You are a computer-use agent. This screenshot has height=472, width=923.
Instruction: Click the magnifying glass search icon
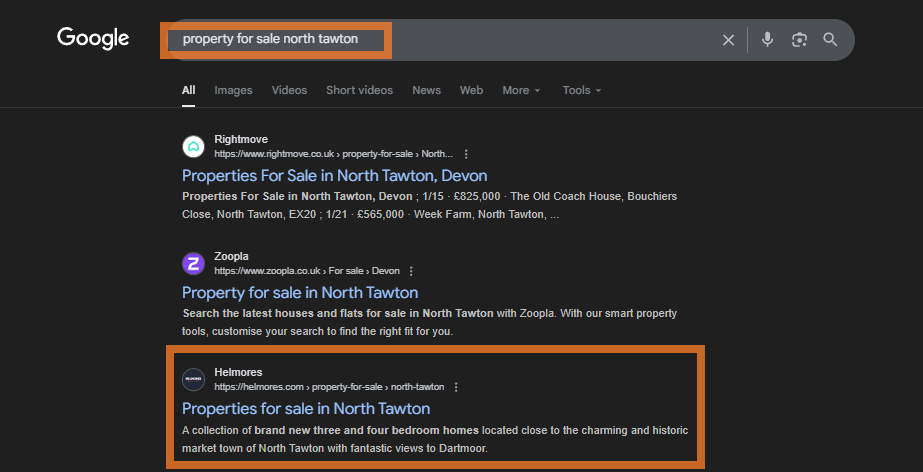830,40
